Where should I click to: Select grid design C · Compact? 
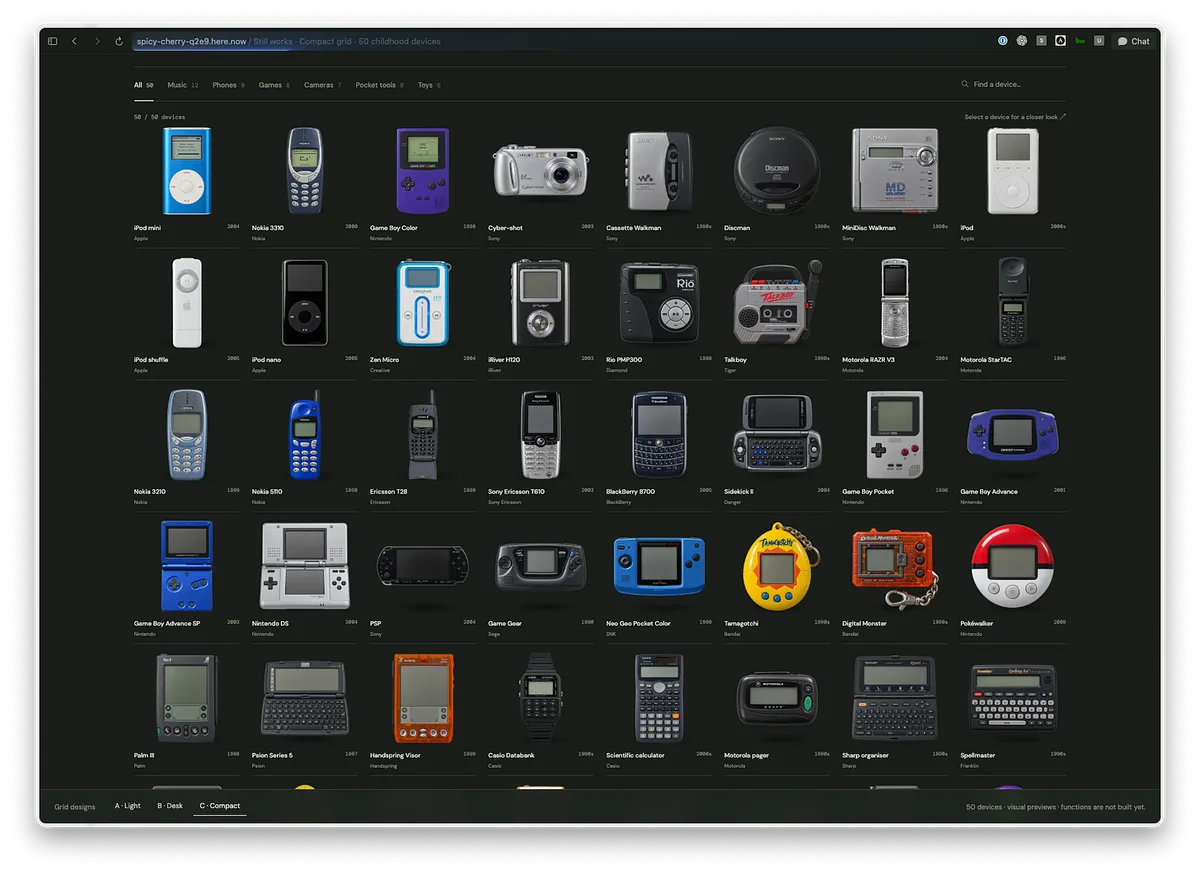pos(220,806)
